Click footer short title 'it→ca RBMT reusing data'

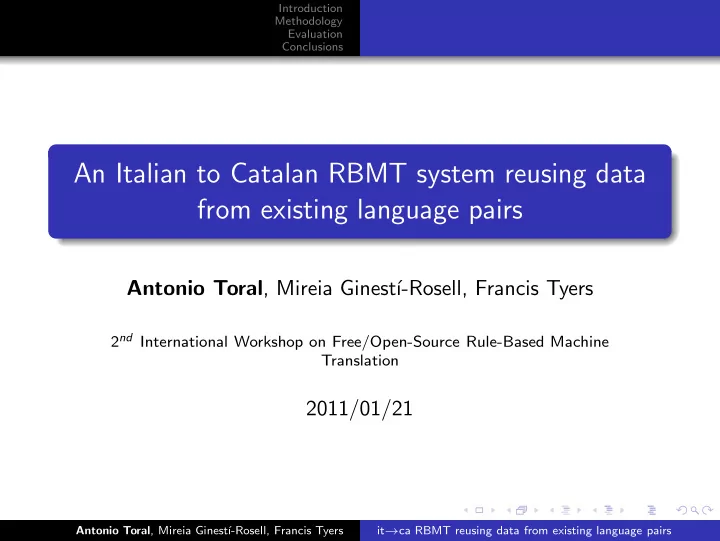pyautogui.click(x=524, y=531)
